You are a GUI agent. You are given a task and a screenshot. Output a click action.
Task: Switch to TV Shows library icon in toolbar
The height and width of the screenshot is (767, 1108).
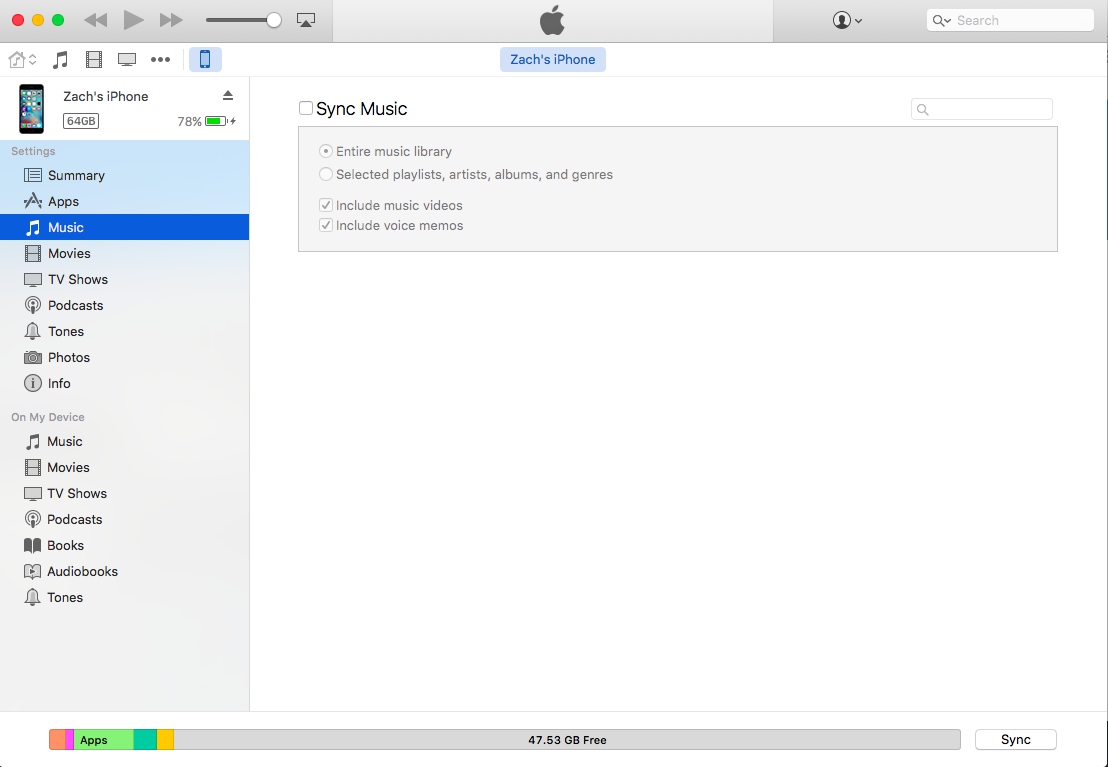coord(127,59)
